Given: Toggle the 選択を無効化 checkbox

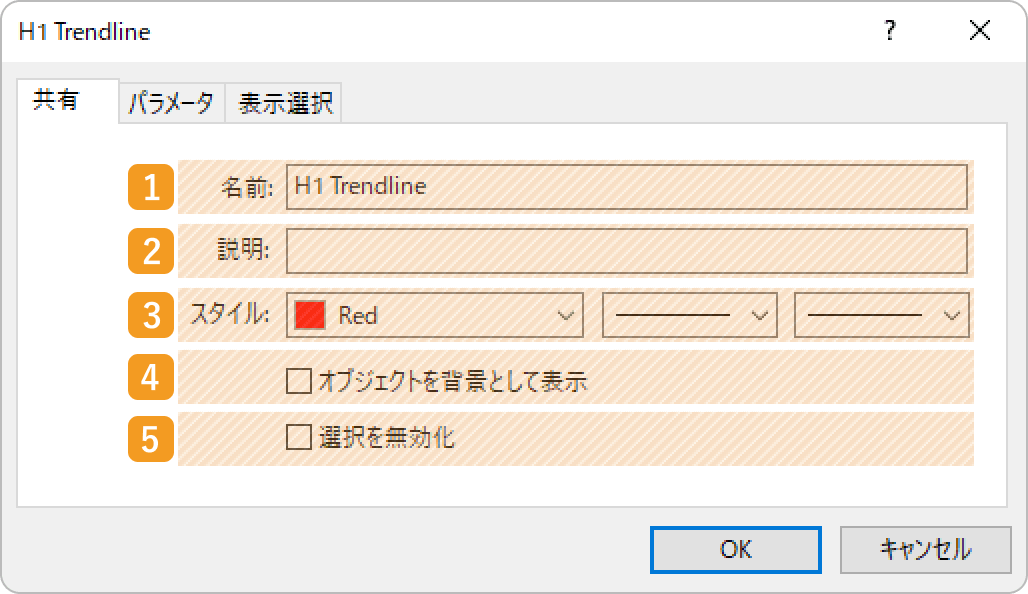Looking at the screenshot, I should click(299, 437).
